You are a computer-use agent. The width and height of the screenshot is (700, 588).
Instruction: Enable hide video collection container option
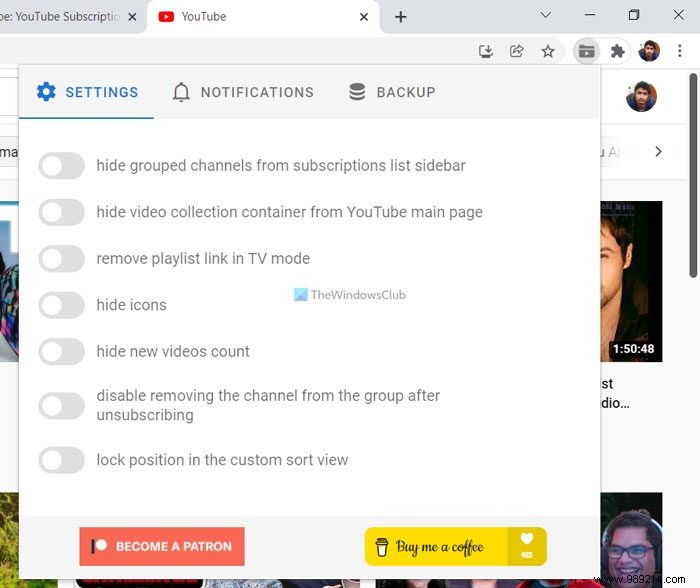pyautogui.click(x=61, y=212)
